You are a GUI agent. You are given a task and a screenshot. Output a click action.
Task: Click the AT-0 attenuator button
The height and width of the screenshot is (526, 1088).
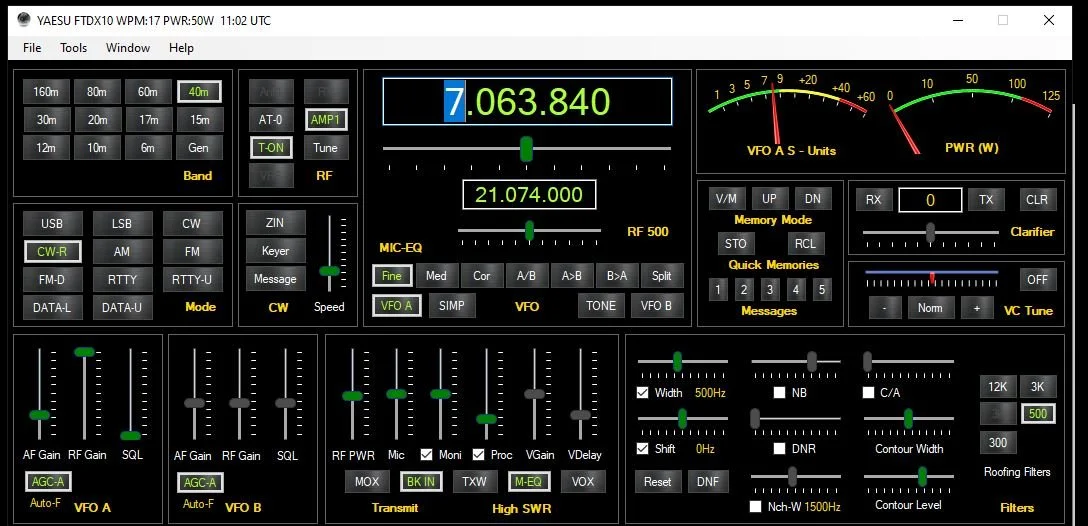(x=271, y=119)
